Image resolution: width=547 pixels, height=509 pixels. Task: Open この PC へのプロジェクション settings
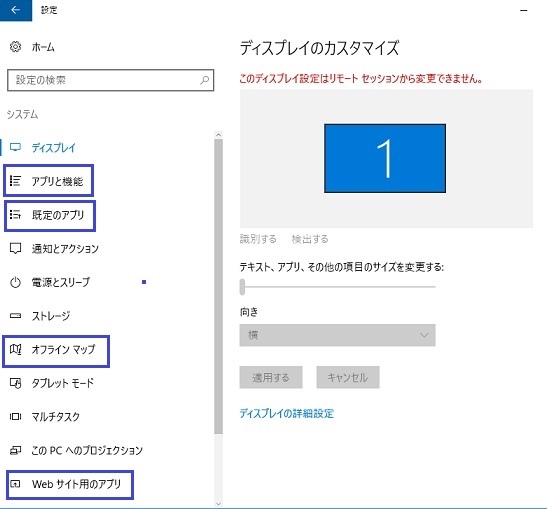pyautogui.click(x=76, y=450)
